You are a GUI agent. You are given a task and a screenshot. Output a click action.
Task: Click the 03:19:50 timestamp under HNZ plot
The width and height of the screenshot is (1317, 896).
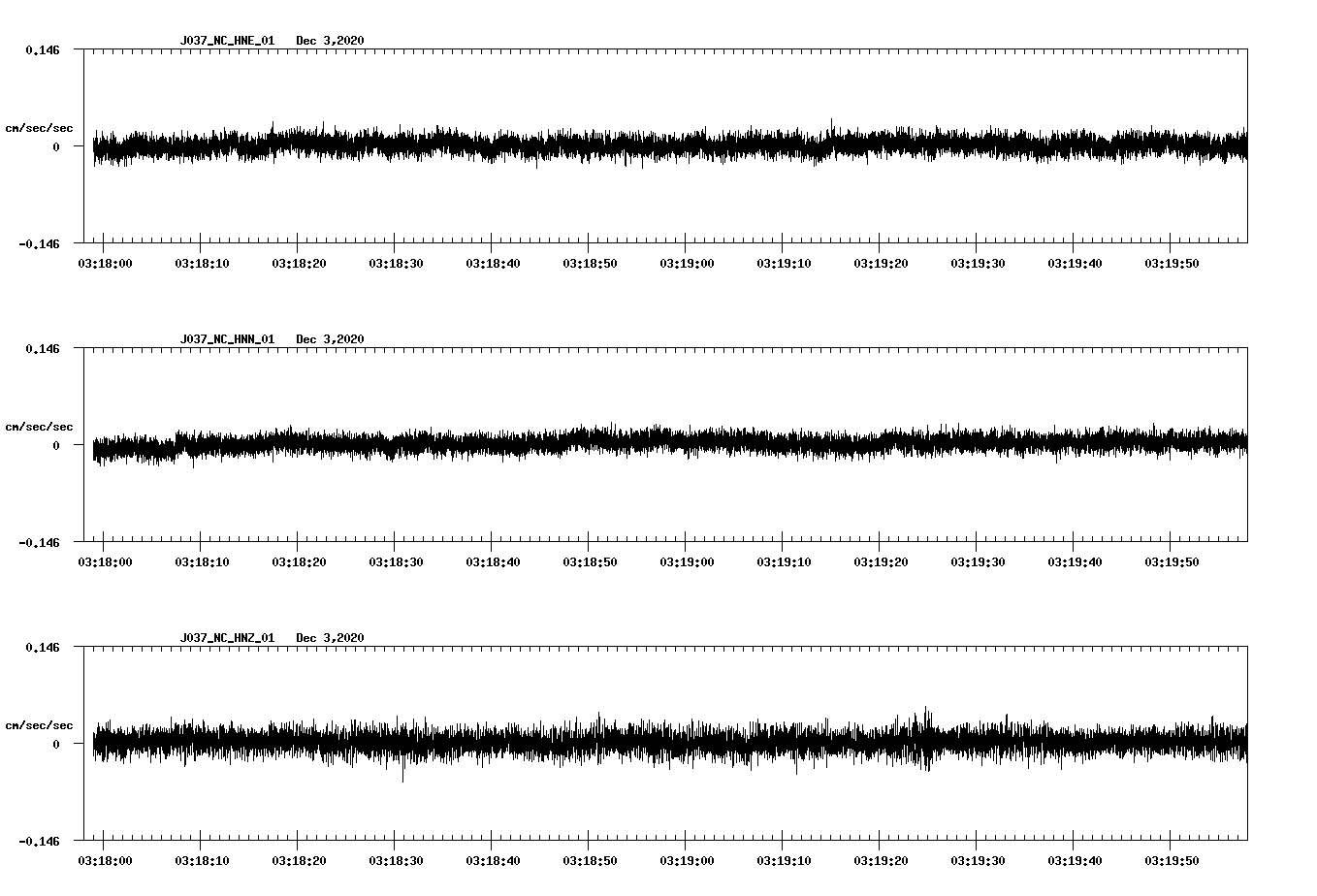tap(1171, 858)
